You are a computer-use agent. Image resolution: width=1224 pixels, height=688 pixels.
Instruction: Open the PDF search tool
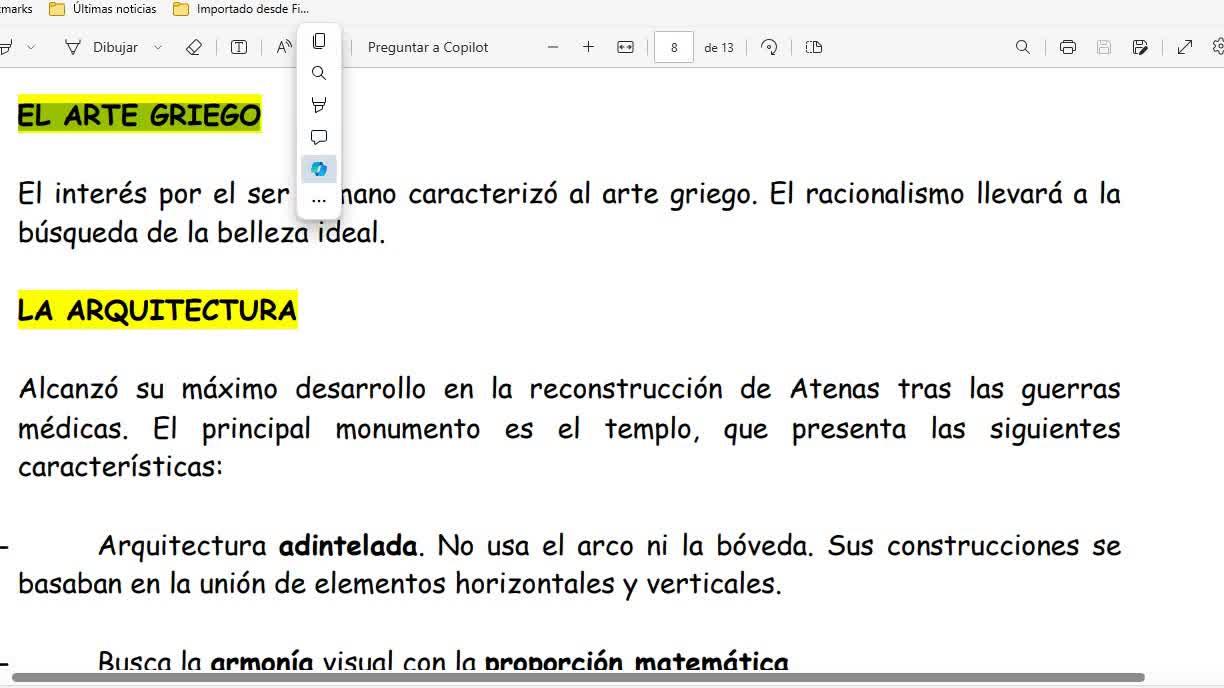pos(1022,47)
